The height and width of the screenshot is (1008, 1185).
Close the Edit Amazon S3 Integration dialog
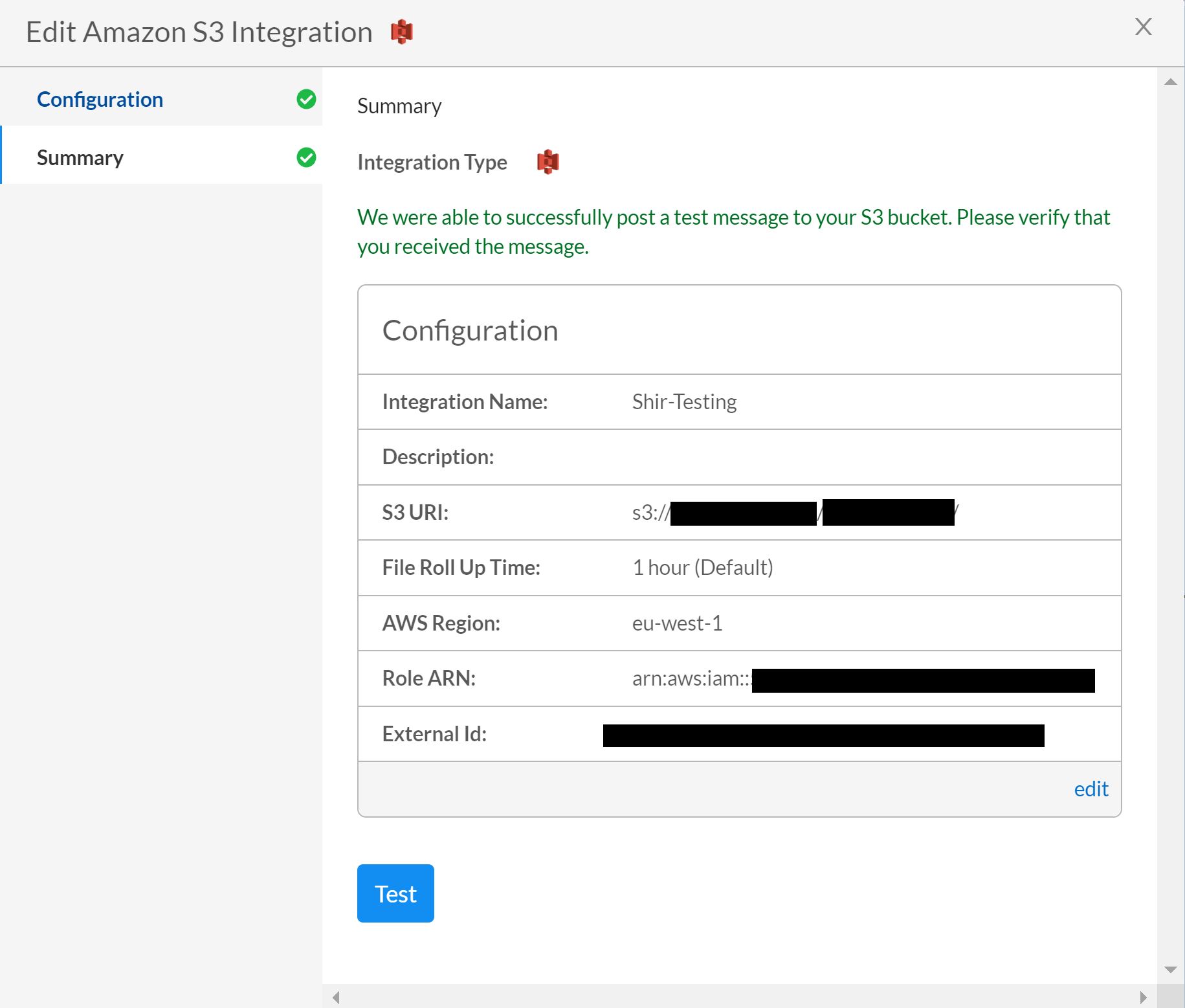(x=1143, y=27)
